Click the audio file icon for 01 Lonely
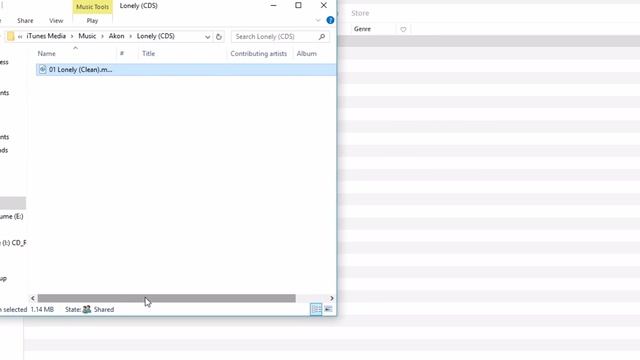The image size is (640, 360). point(42,70)
